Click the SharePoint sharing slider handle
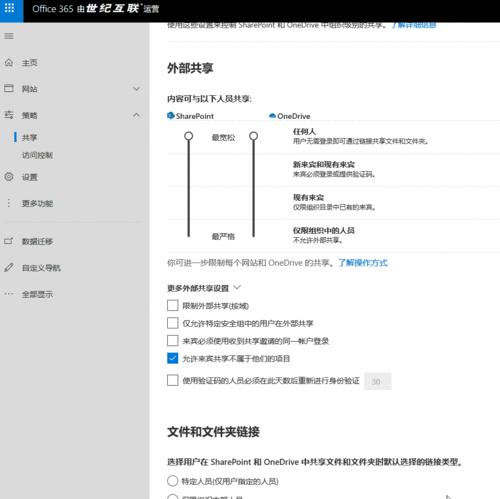 tap(189, 136)
